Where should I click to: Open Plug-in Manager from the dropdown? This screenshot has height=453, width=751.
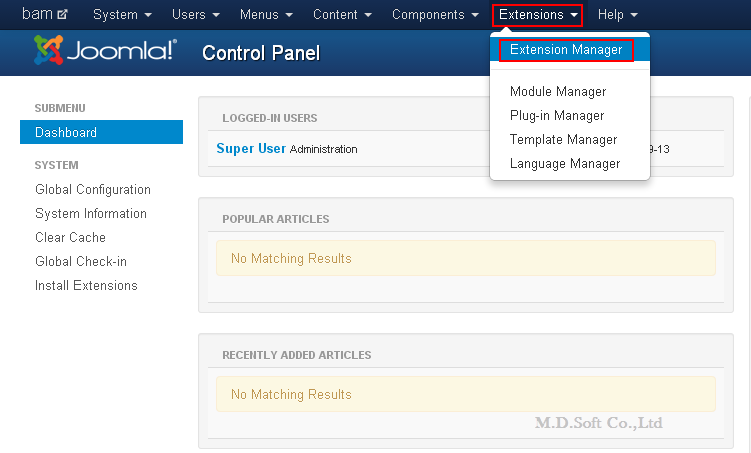(557, 115)
